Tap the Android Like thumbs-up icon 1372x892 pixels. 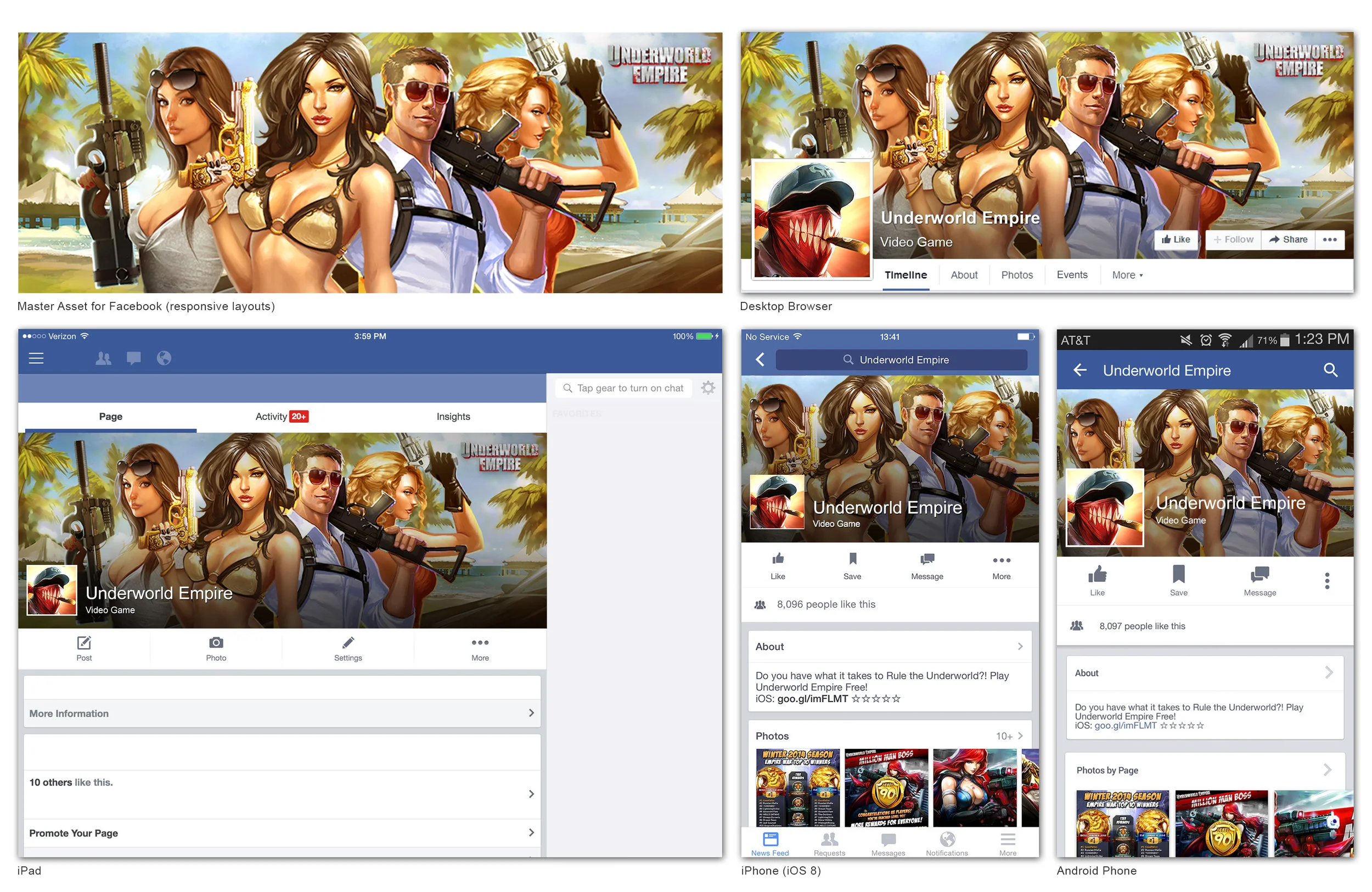1098,574
